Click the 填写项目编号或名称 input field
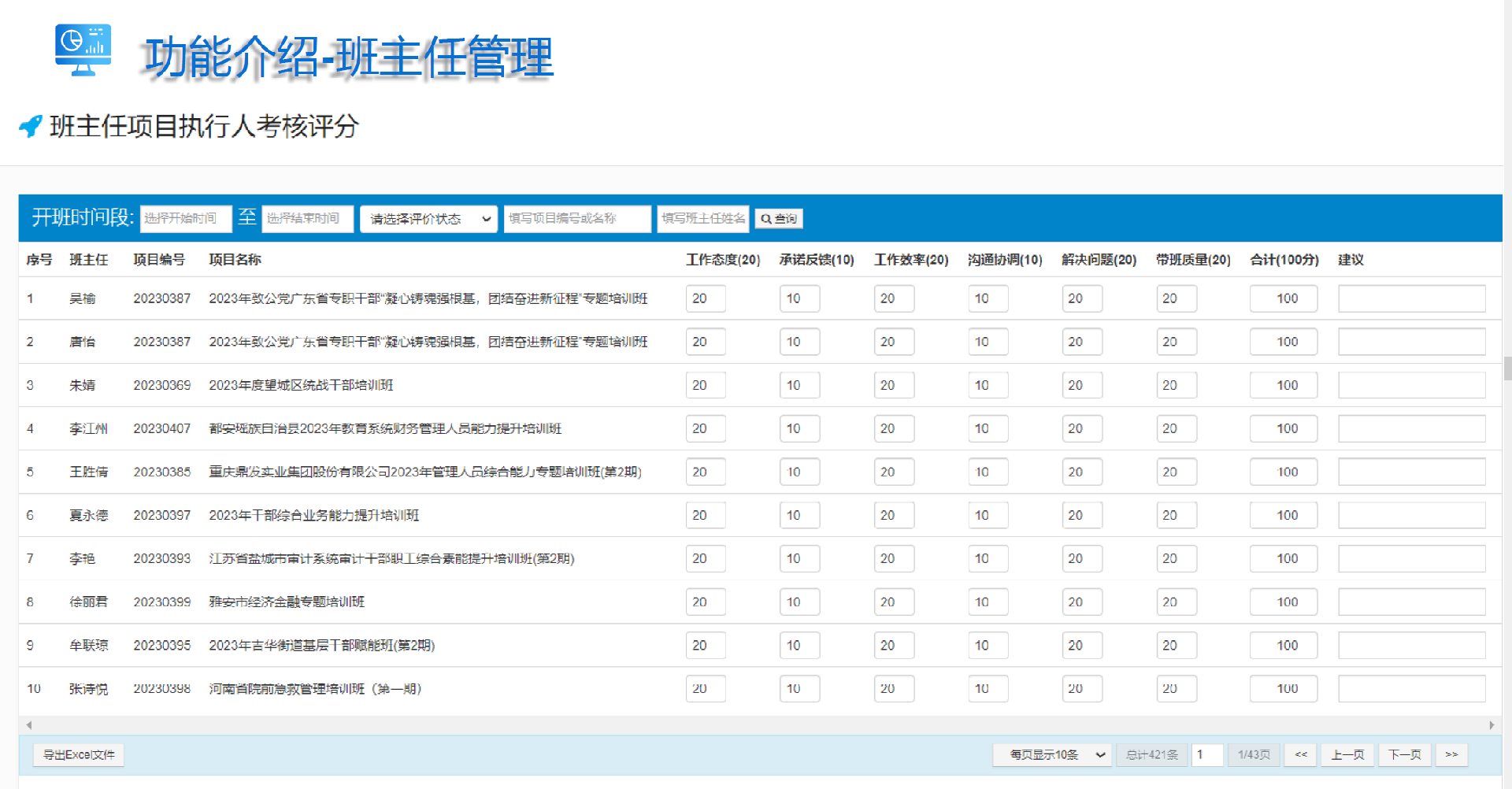 point(577,219)
